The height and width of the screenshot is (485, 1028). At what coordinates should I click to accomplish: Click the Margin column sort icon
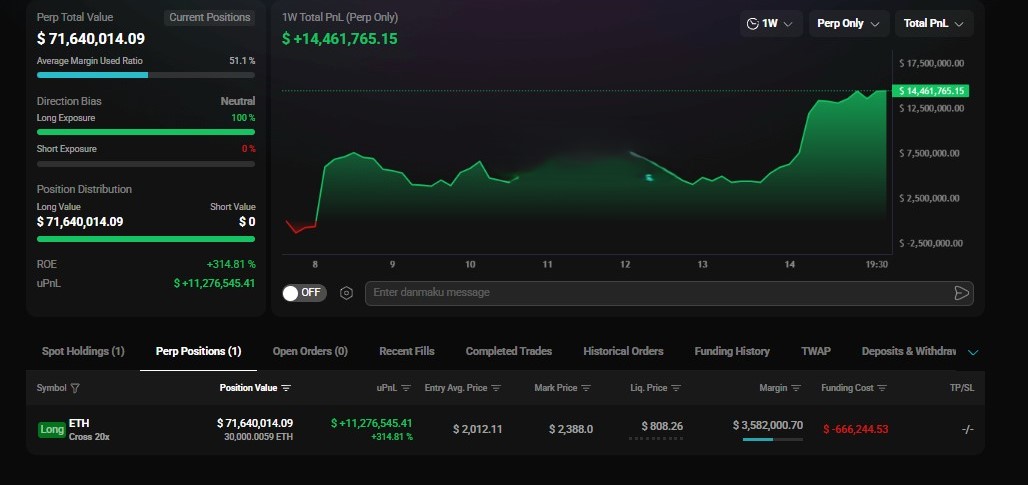pyautogui.click(x=796, y=388)
